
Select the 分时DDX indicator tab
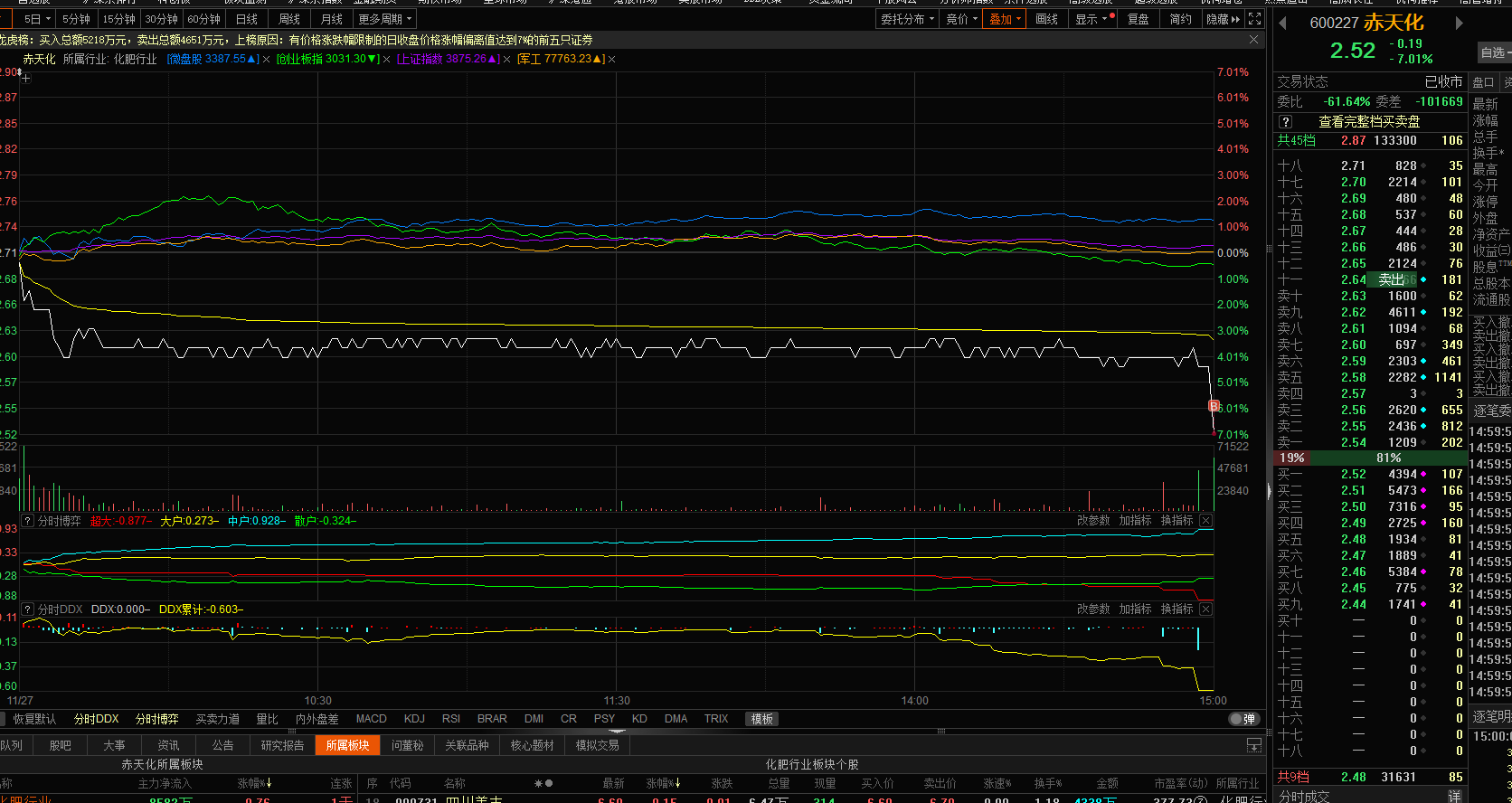tap(96, 719)
